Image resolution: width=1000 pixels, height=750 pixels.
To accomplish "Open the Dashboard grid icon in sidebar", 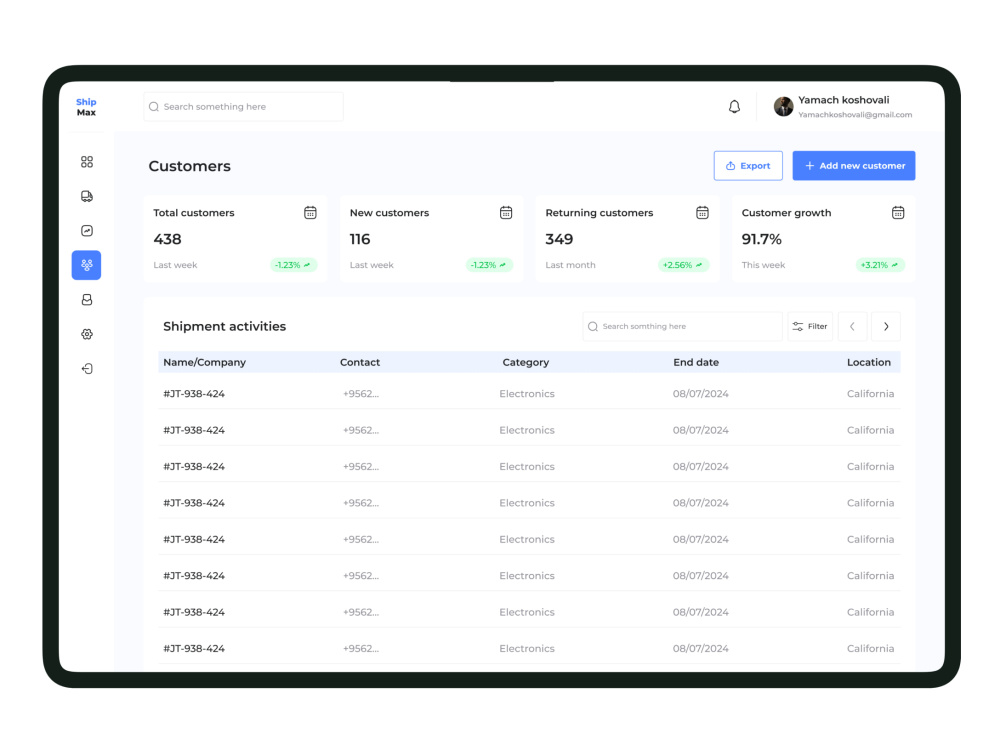I will click(87, 161).
